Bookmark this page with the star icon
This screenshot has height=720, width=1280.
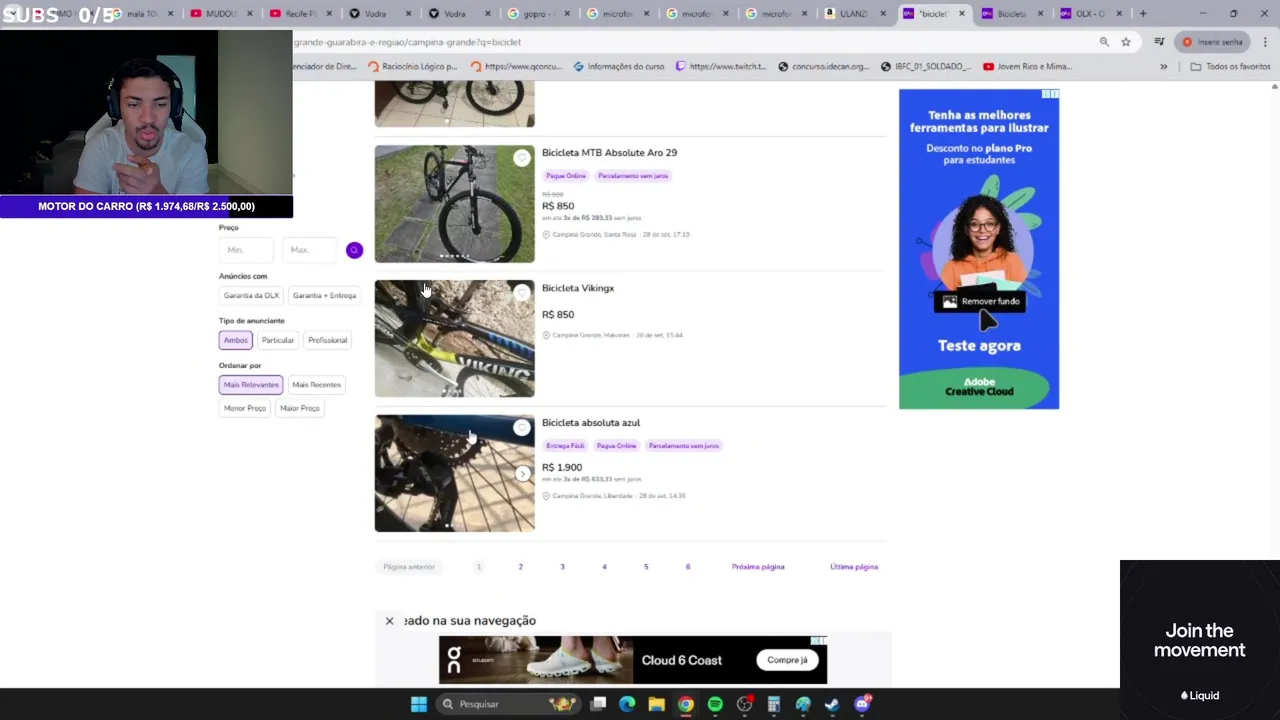tap(1126, 42)
